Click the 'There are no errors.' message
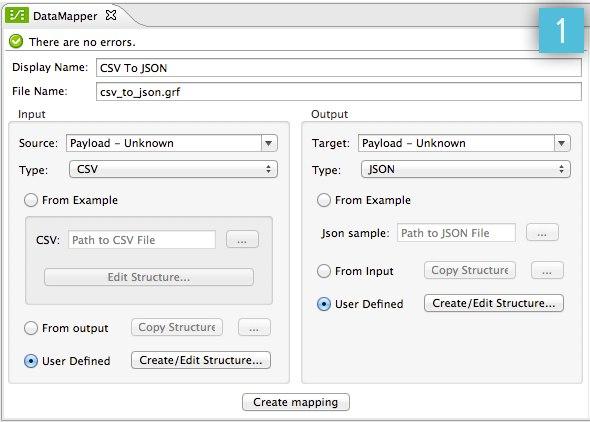Image resolution: width=590 pixels, height=422 pixels. click(x=82, y=42)
